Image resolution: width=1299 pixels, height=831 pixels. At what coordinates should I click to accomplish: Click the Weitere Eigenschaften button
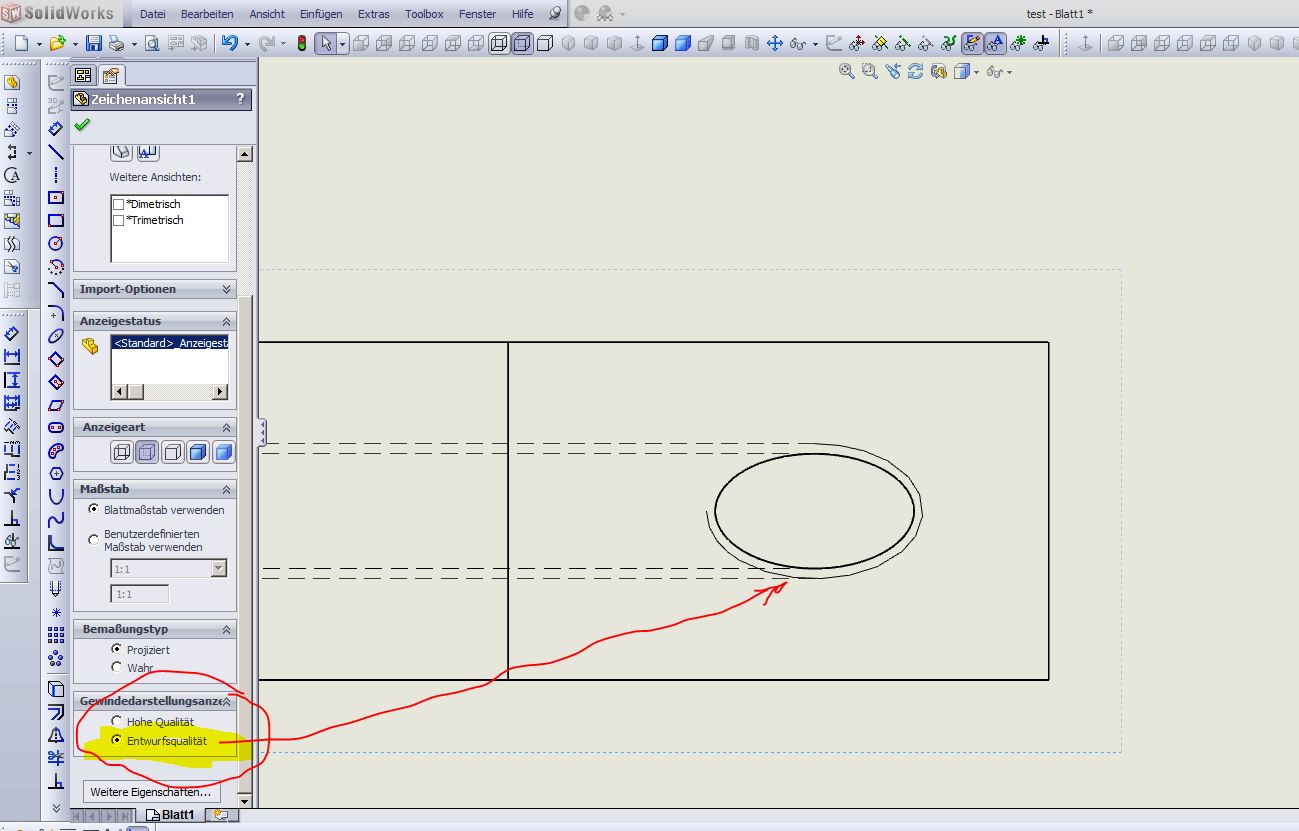[151, 792]
